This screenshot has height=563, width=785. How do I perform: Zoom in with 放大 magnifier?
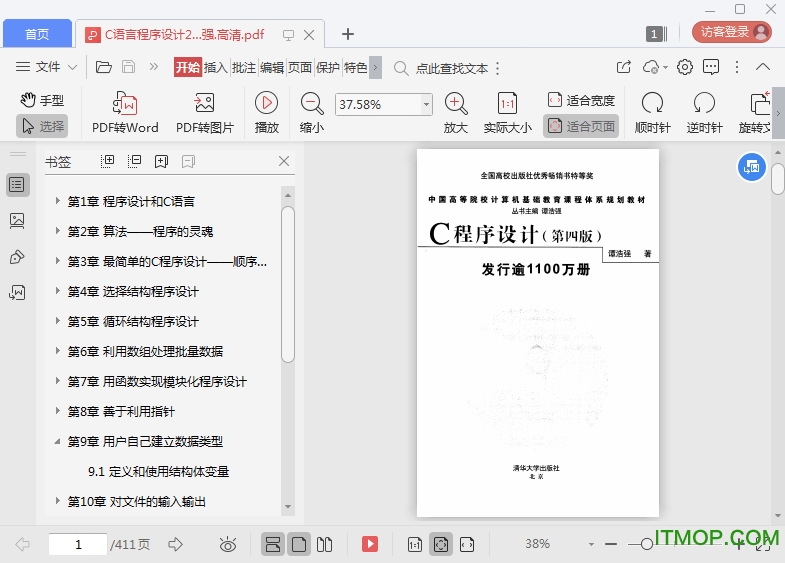[456, 113]
